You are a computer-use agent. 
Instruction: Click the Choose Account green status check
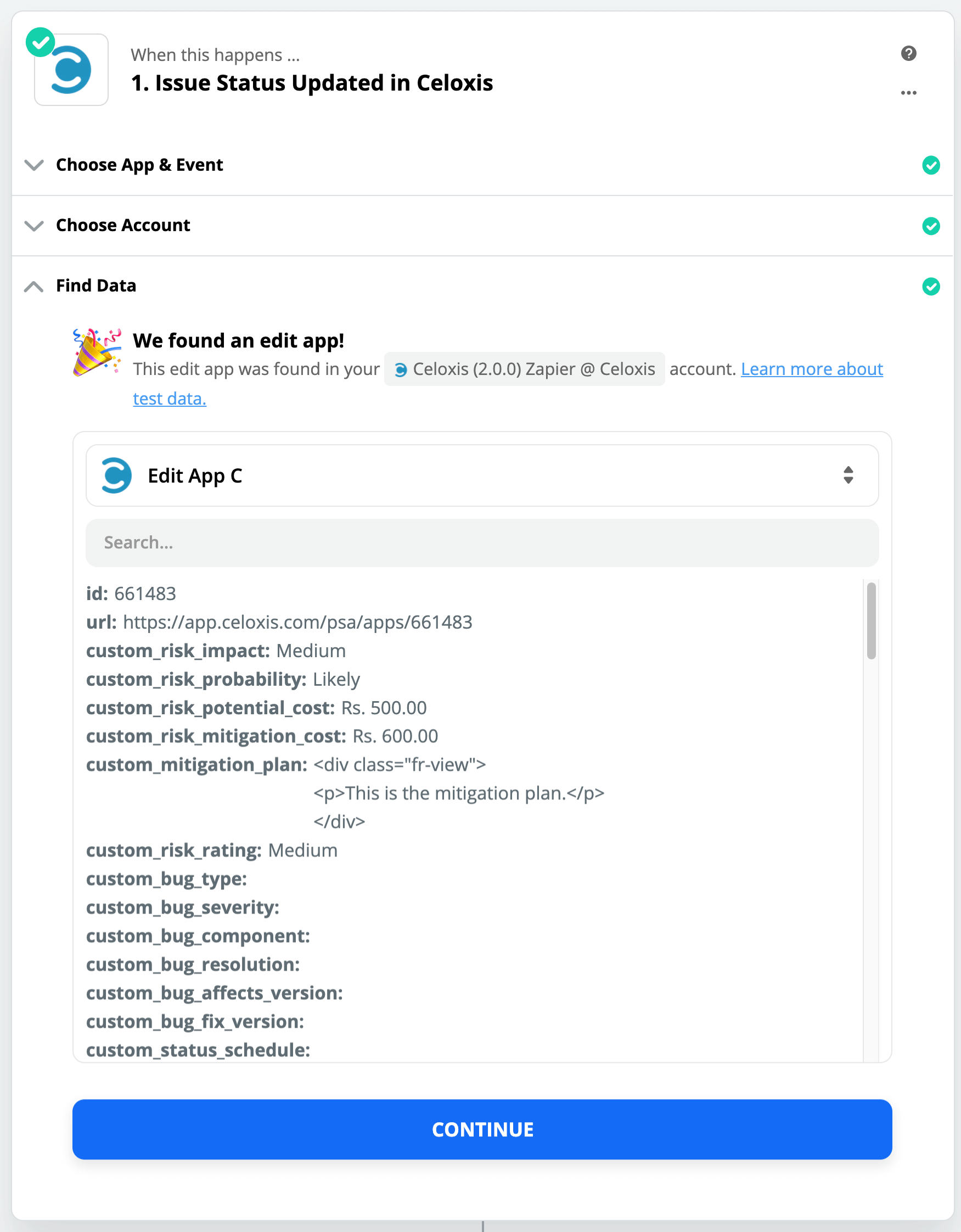click(x=931, y=226)
